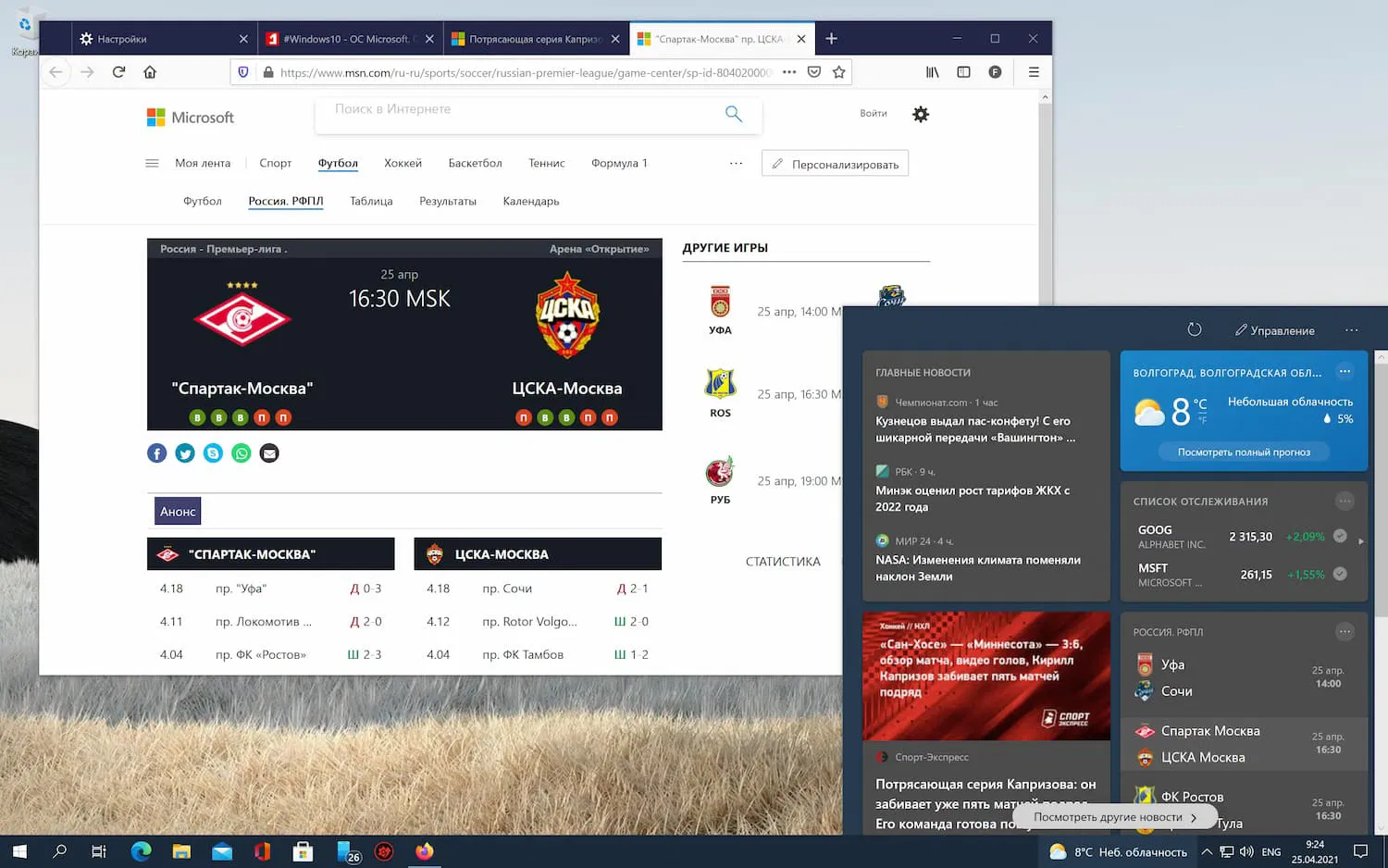Open the Windows Start menu

pos(19,851)
